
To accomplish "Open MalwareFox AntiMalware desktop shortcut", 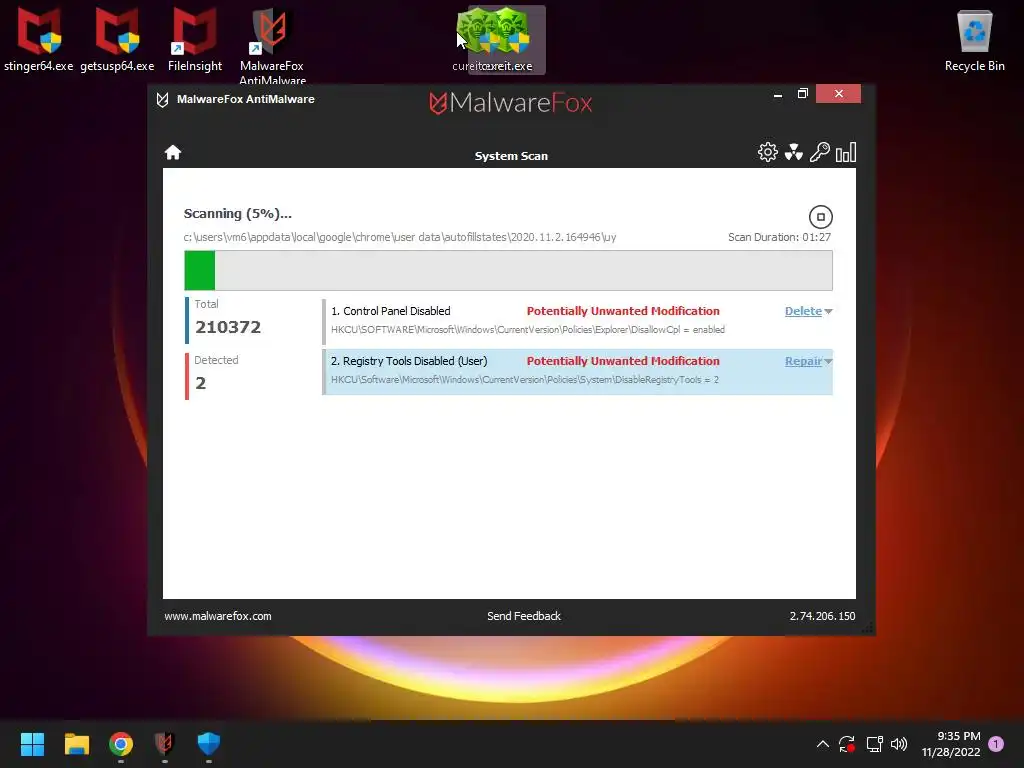I will pyautogui.click(x=272, y=46).
